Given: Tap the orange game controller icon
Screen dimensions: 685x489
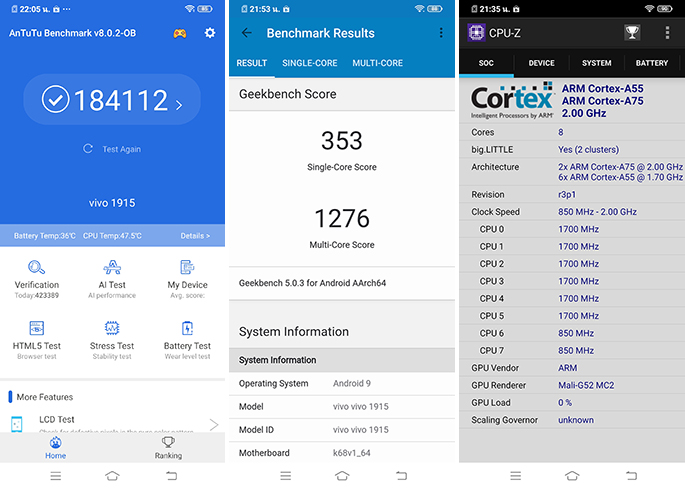Looking at the screenshot, I should (x=180, y=33).
